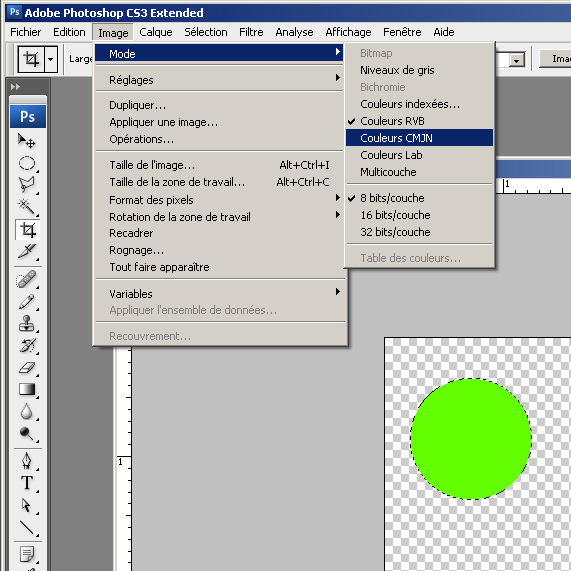Choose Multicouche mode

pyautogui.click(x=419, y=172)
